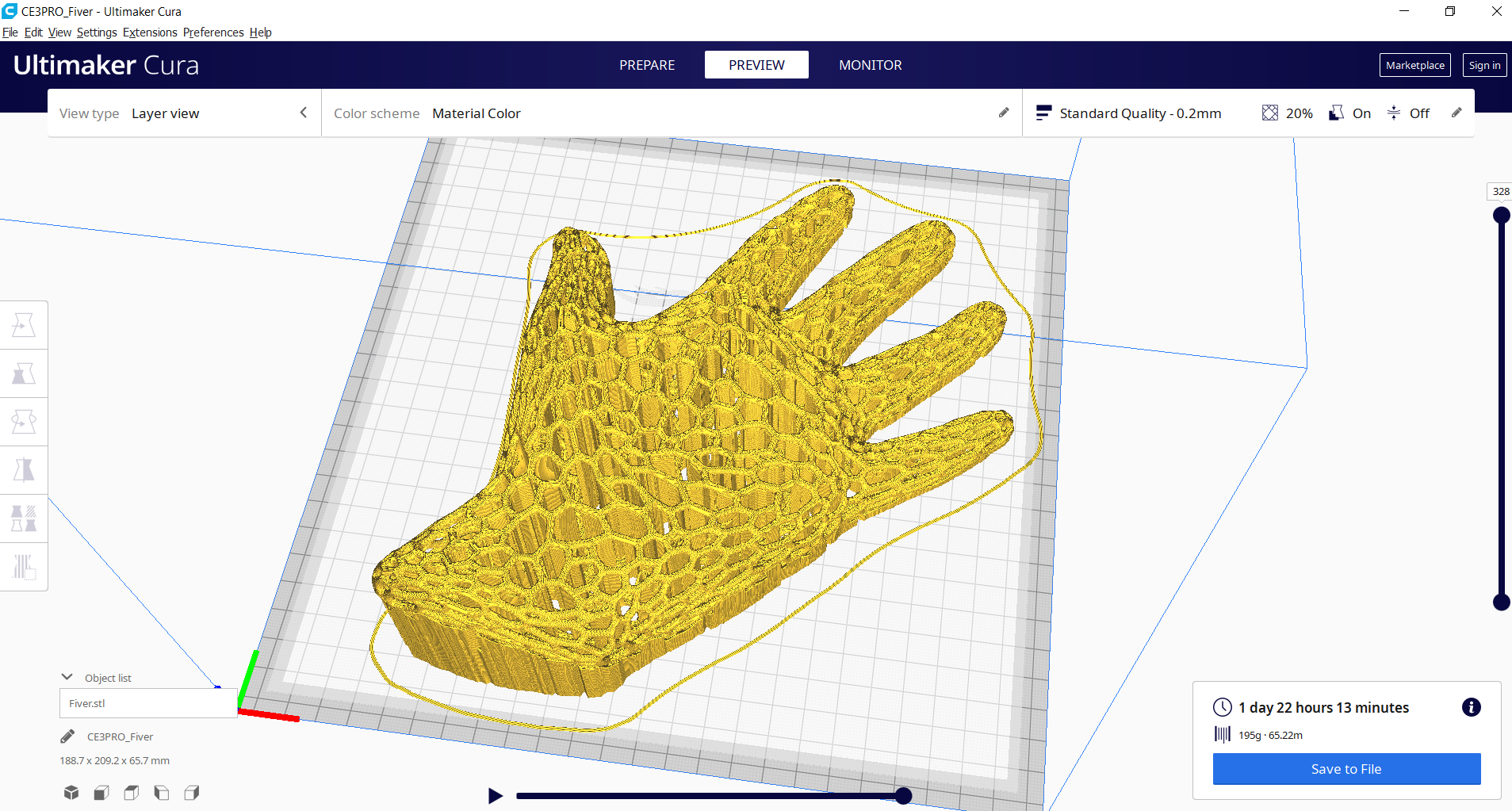Play the layer simulation
The height and width of the screenshot is (811, 1512).
(x=496, y=795)
